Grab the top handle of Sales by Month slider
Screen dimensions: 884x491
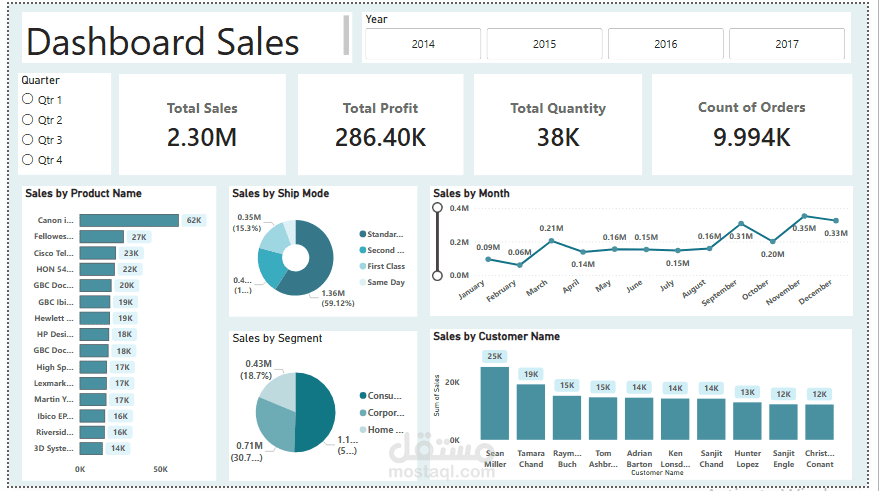tap(437, 207)
